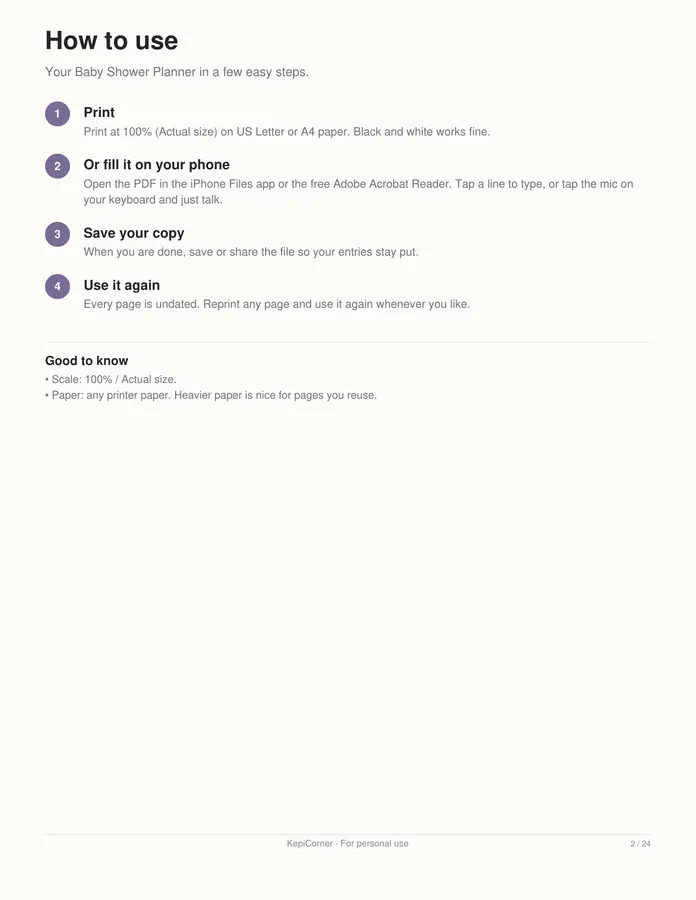The width and height of the screenshot is (696, 900).
Task: Click the 'Scale: 100% / Actual size' bullet
Action: (111, 379)
